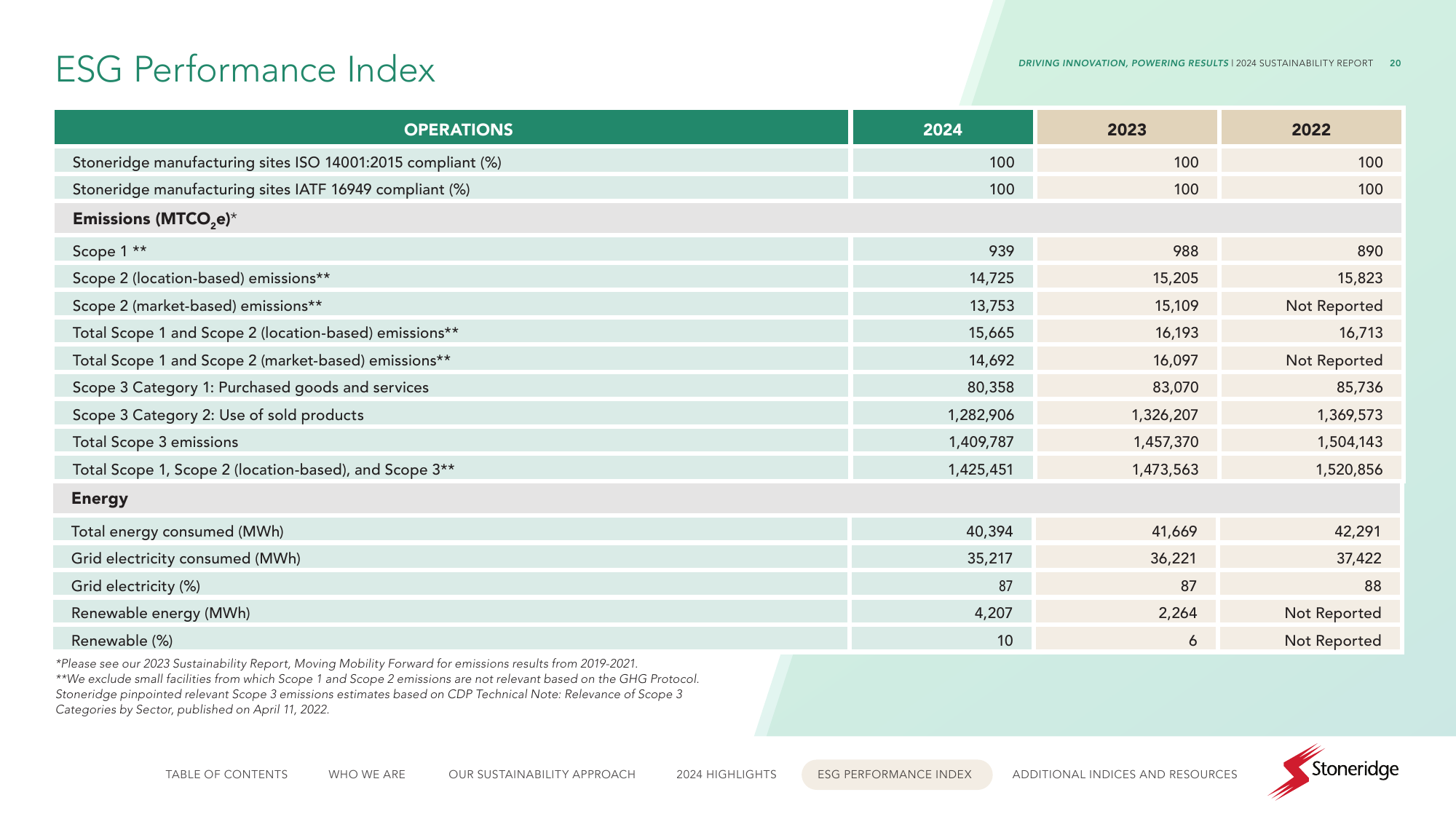Click the 88 grid electricity percent value
Viewport: 1456px width, 819px height.
tap(1372, 586)
